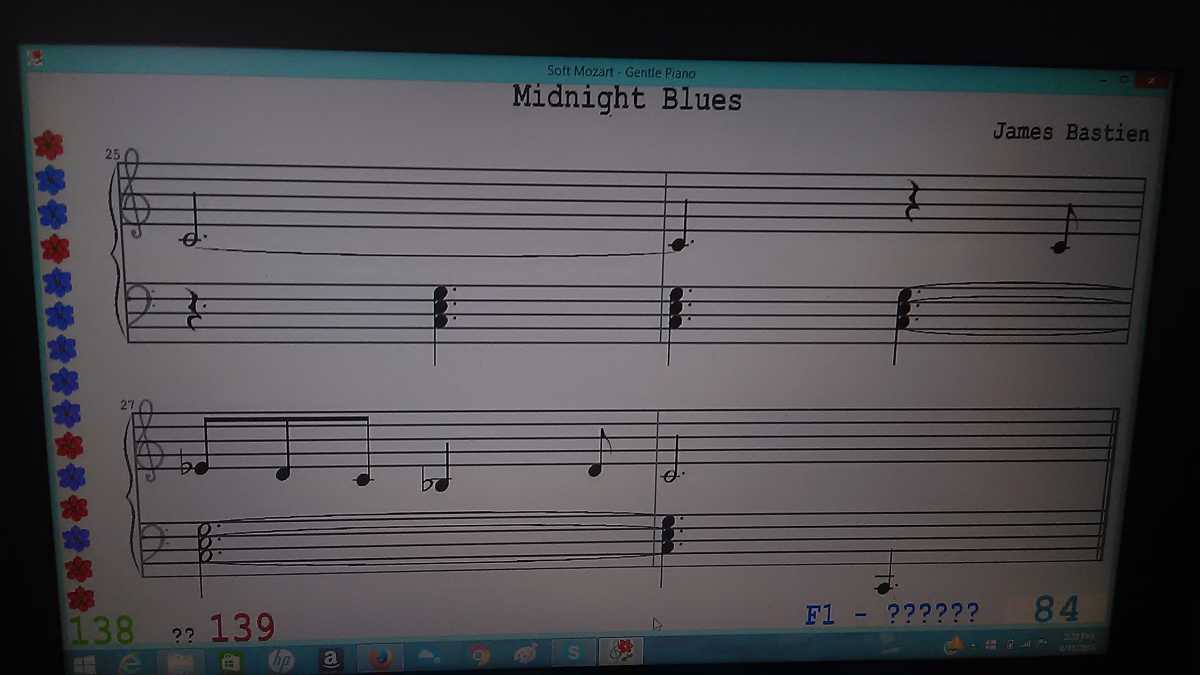The height and width of the screenshot is (675, 1200).
Task: Open the Windows Start button
Action: [84, 664]
